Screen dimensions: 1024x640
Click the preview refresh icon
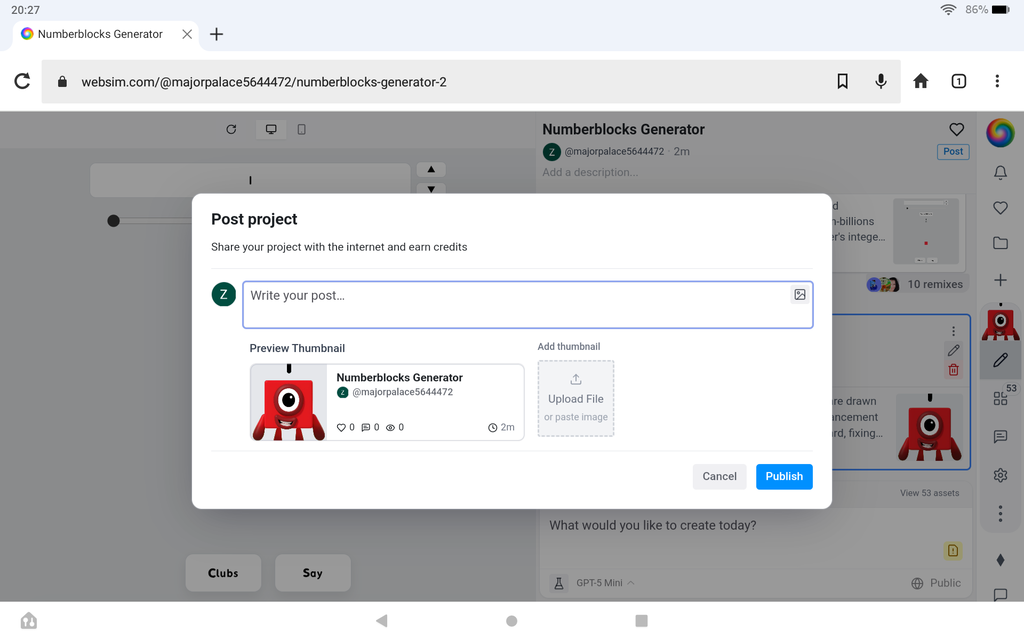point(231,129)
